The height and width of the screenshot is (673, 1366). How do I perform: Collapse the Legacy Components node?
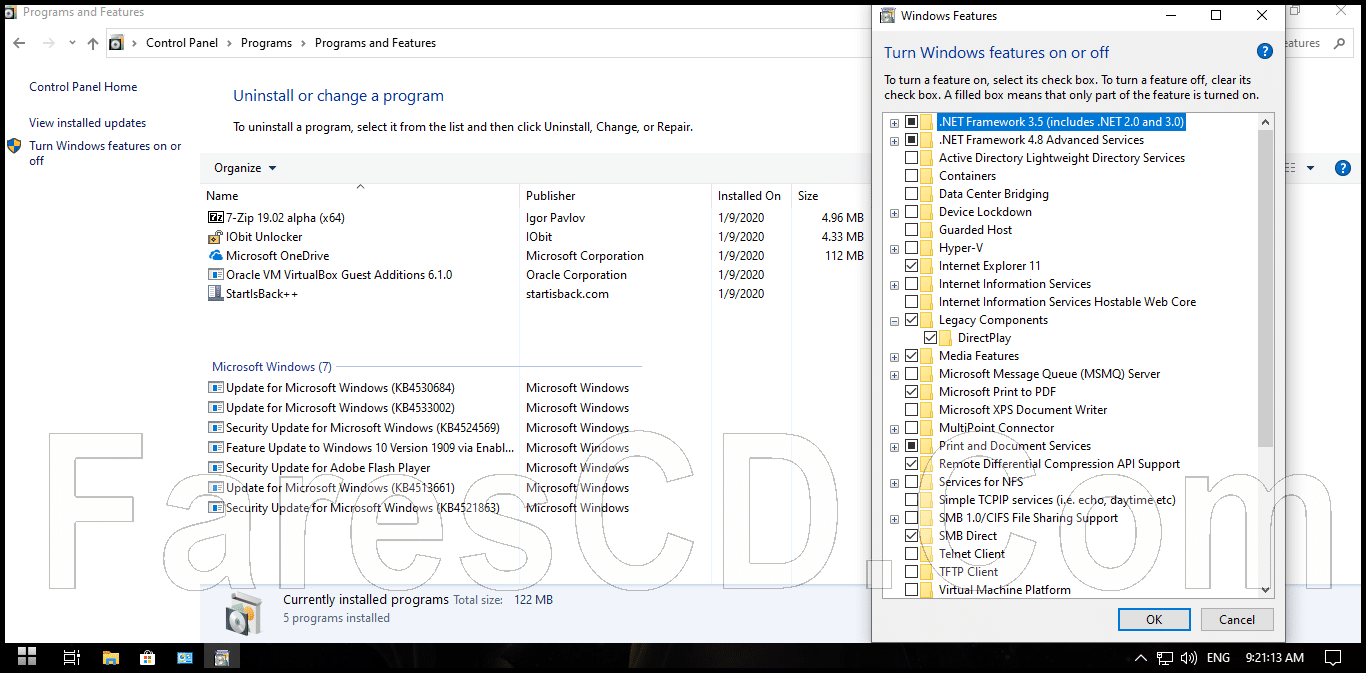pyautogui.click(x=894, y=320)
